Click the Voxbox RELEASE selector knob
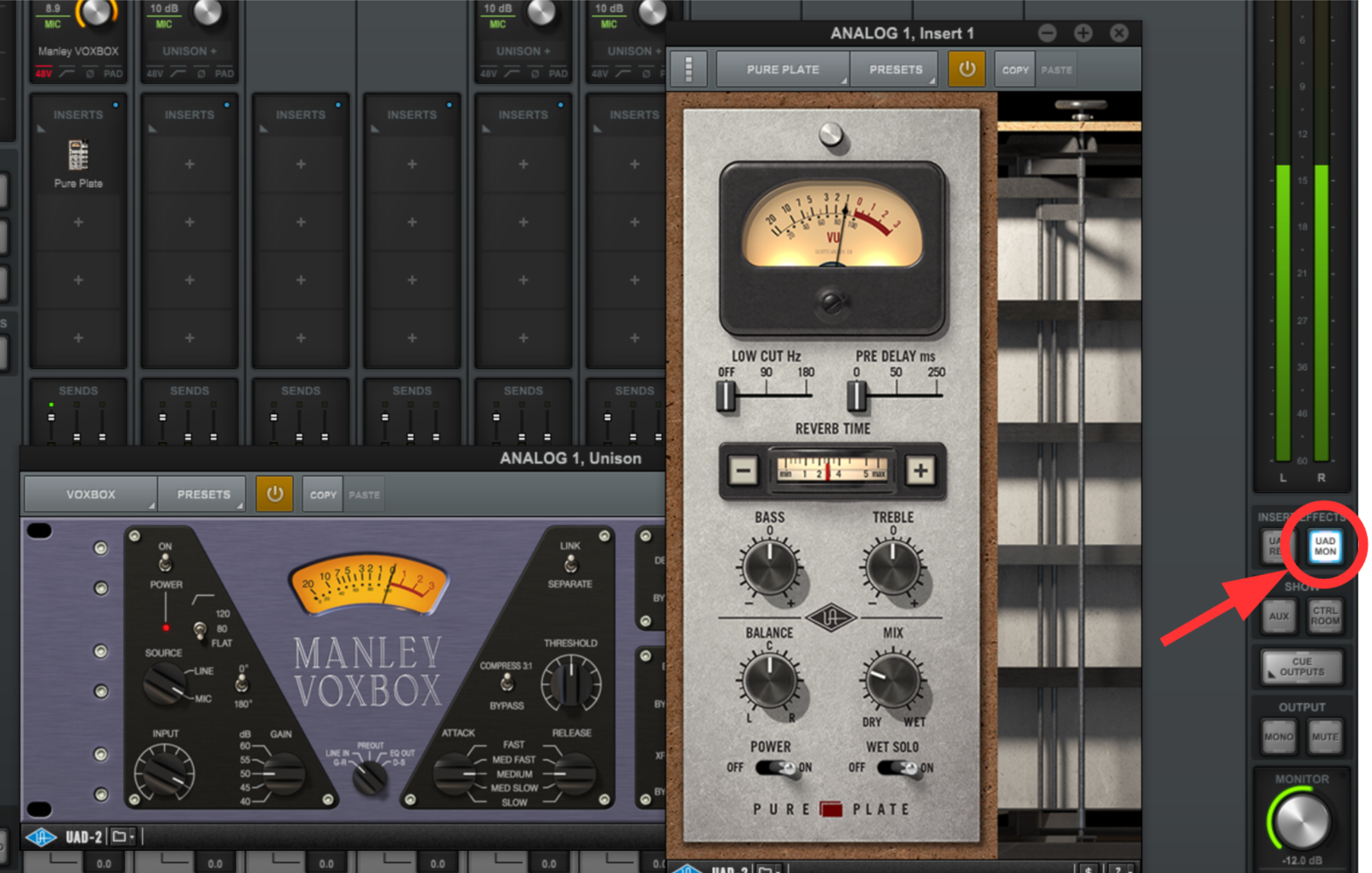The height and width of the screenshot is (873, 1372). (574, 774)
